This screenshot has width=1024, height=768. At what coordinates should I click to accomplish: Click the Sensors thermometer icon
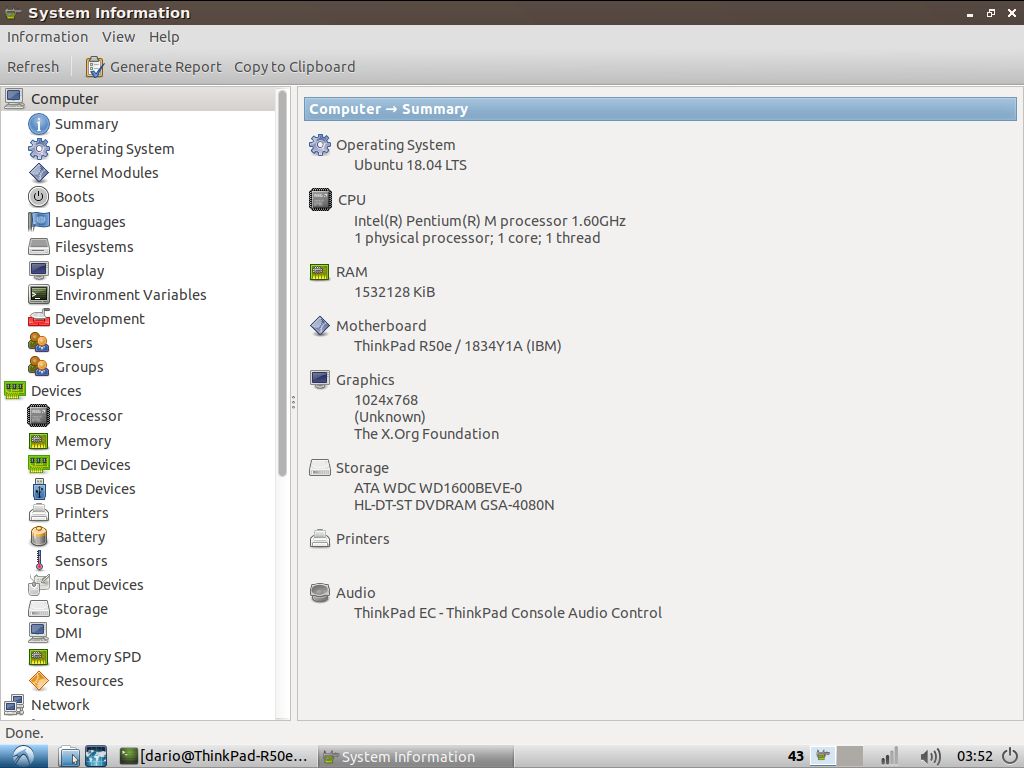pyautogui.click(x=39, y=560)
